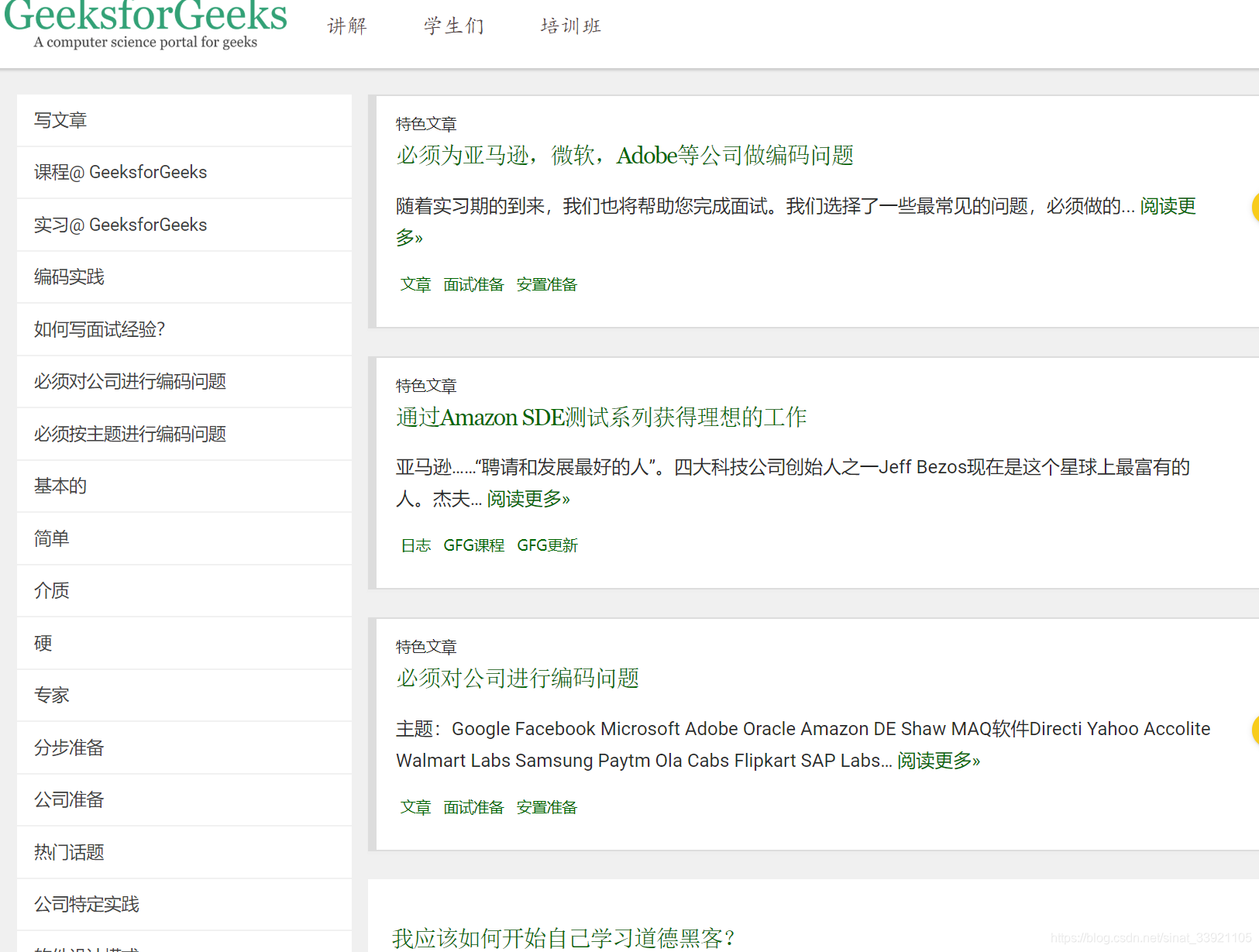Open 如何写面试经验? sidebar entry

pos(184,329)
